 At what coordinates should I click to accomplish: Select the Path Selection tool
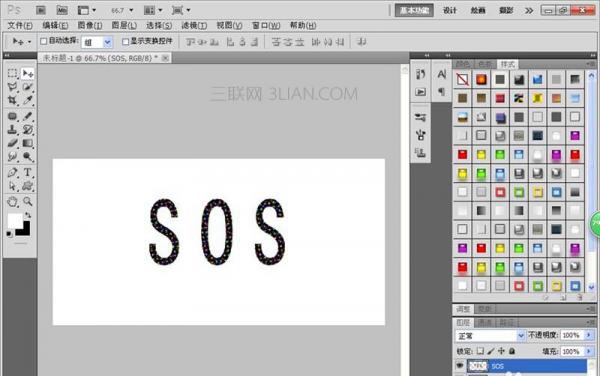click(12, 186)
